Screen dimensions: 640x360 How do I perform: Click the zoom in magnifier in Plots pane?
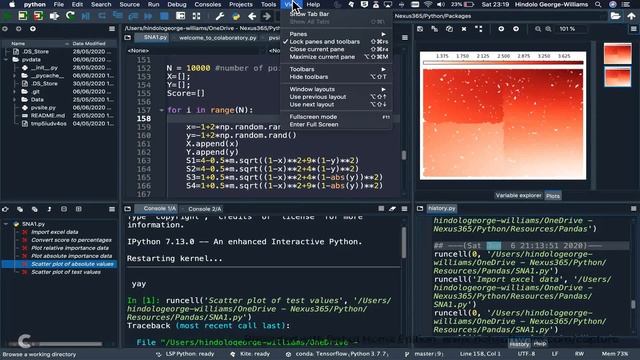point(548,29)
